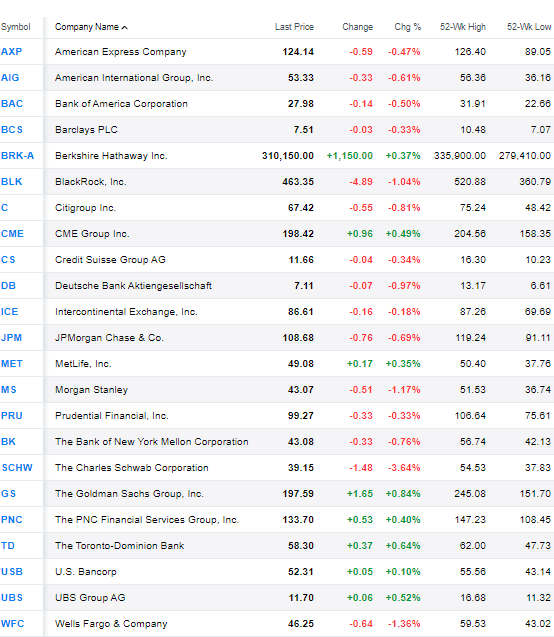Select Deutsche Bank Aktiengesellschaft name
Viewport: 554px width, 637px height.
(133, 286)
